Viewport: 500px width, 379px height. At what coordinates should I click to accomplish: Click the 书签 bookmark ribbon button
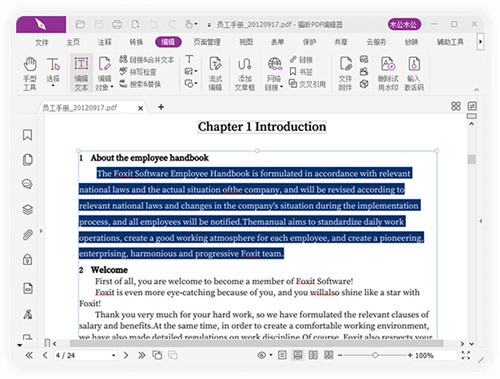click(x=301, y=72)
